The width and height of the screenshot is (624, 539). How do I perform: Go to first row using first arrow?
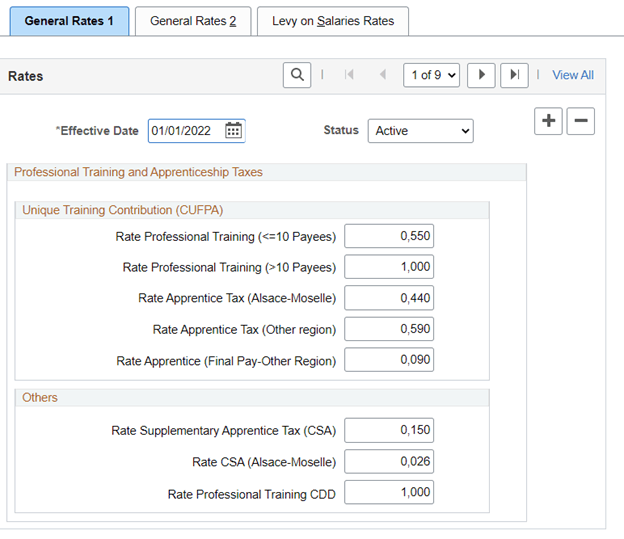coord(349,74)
